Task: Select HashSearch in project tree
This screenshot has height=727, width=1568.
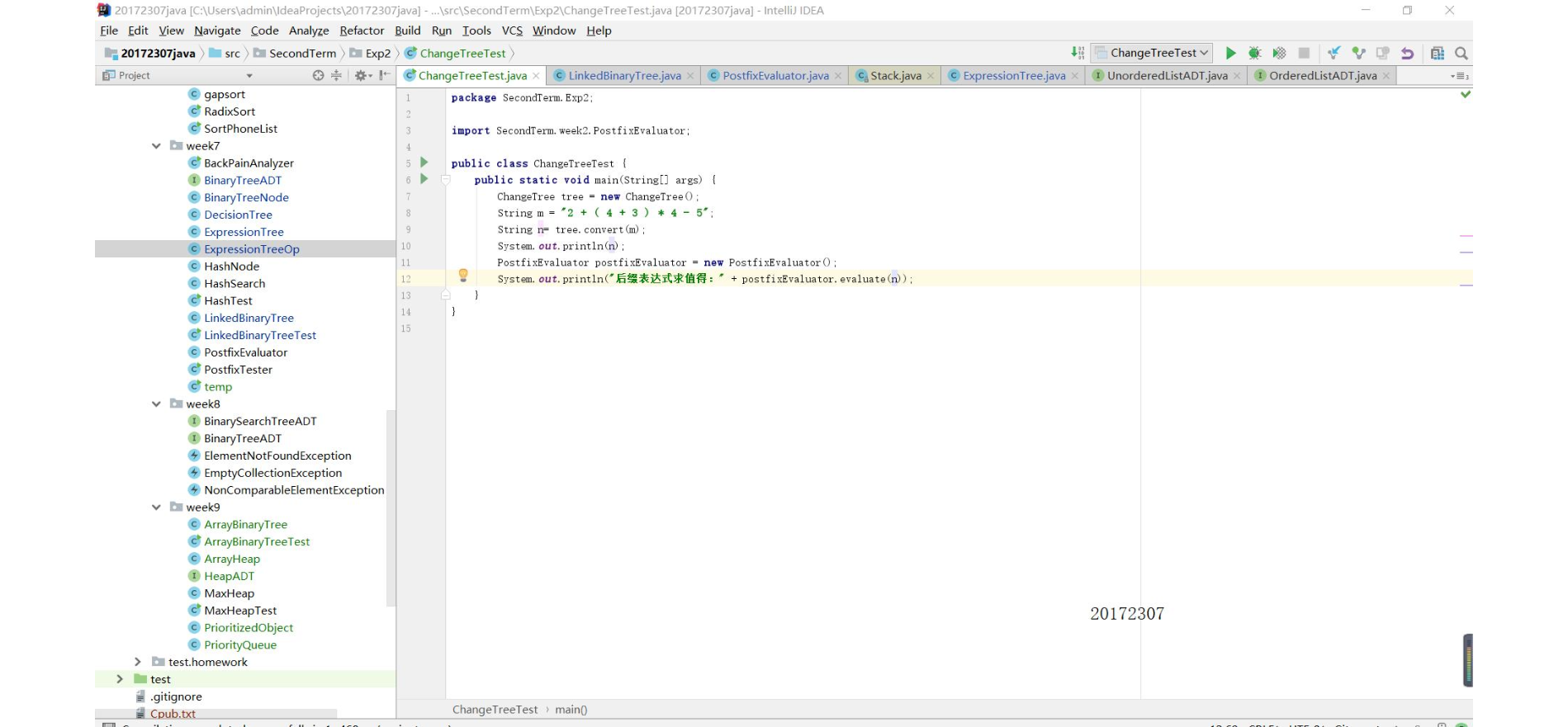Action: click(x=234, y=284)
